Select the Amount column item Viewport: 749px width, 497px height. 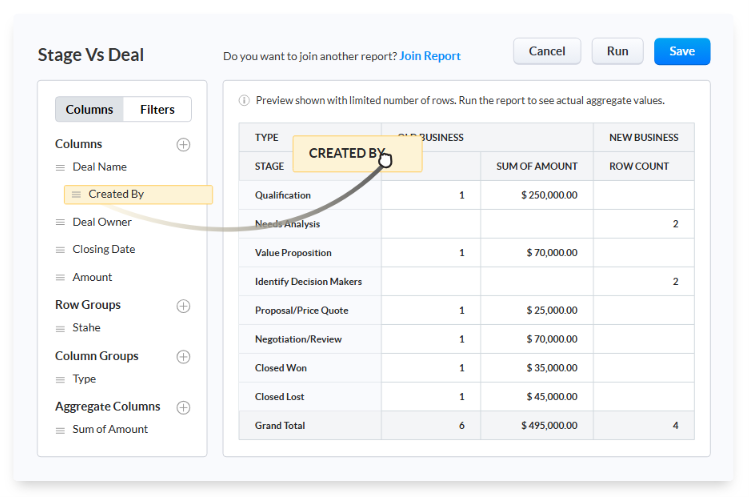[92, 277]
